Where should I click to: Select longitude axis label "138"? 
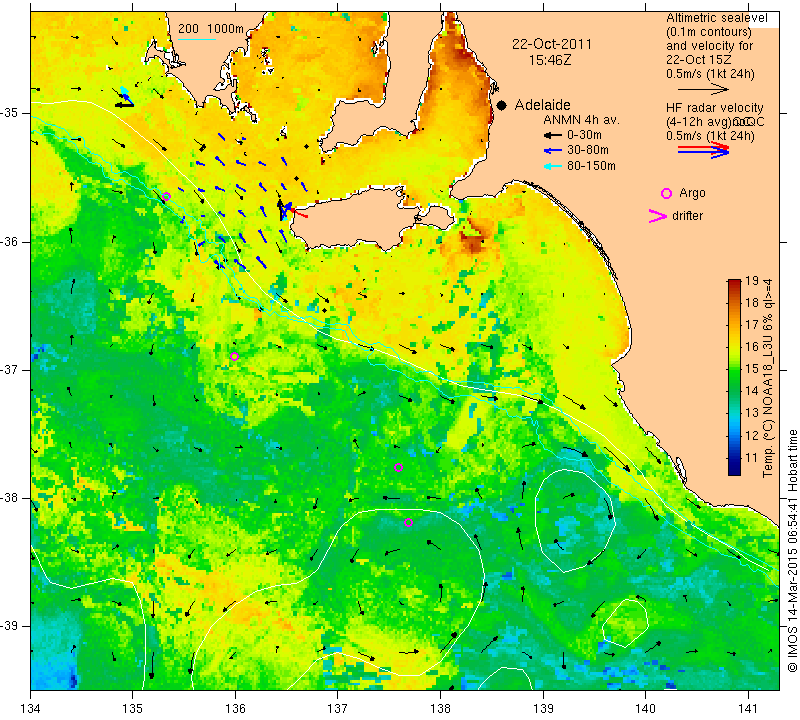click(x=440, y=709)
